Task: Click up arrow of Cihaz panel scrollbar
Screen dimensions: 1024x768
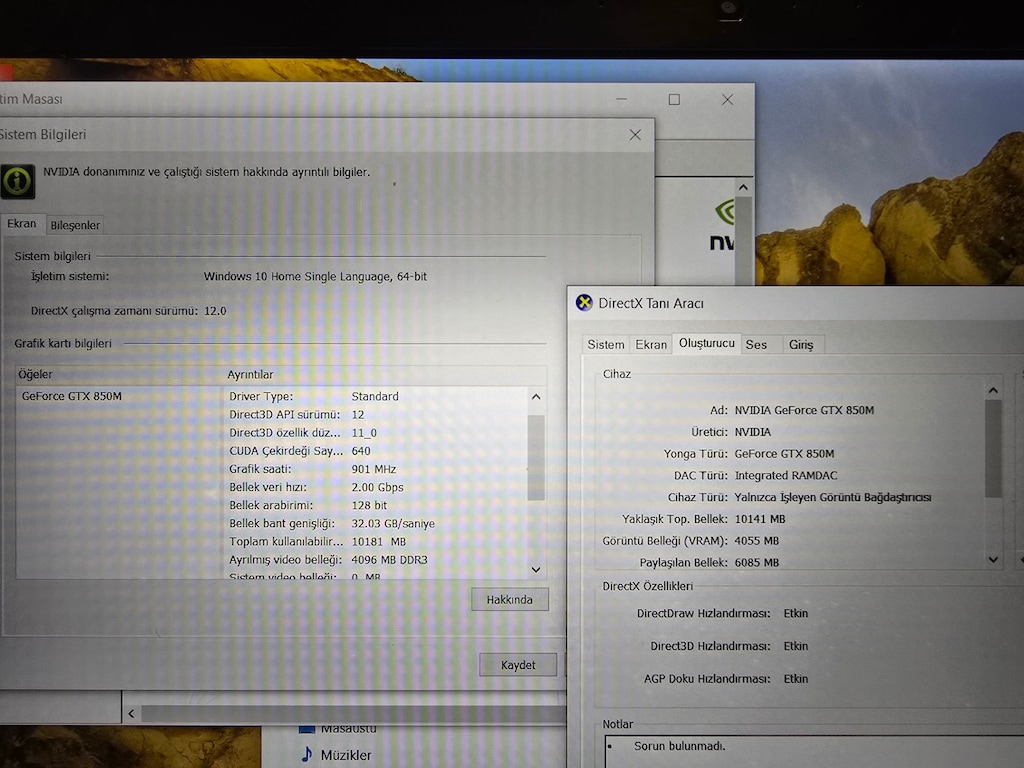Action: [x=993, y=391]
